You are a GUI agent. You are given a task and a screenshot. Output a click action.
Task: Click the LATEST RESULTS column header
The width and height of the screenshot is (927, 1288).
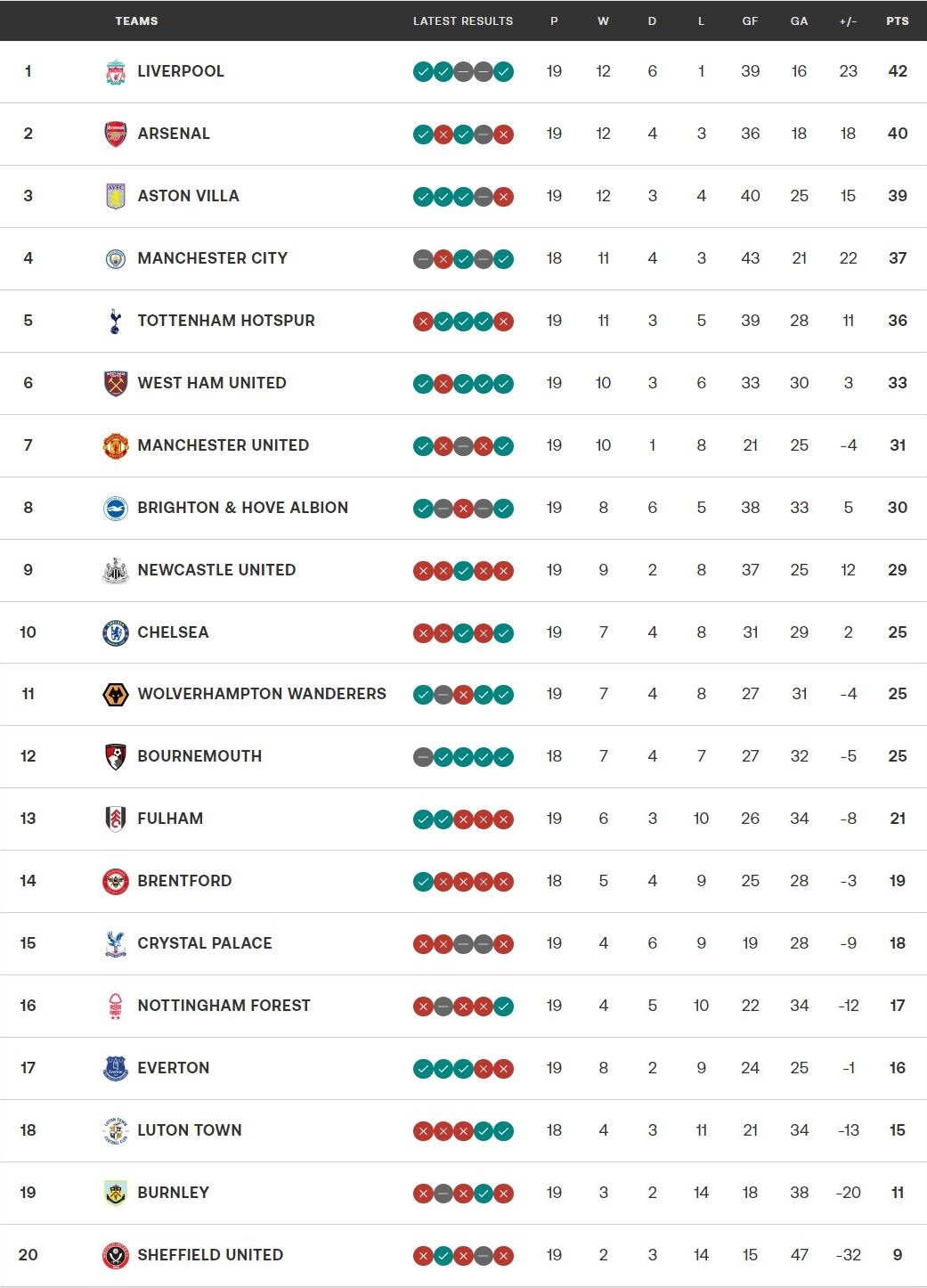tap(462, 20)
